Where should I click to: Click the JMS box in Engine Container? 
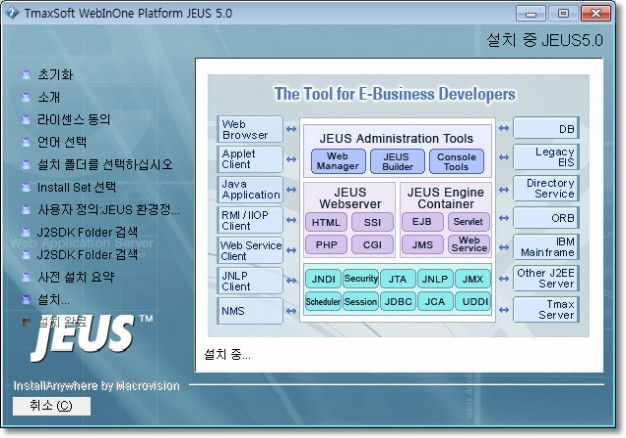coord(422,244)
